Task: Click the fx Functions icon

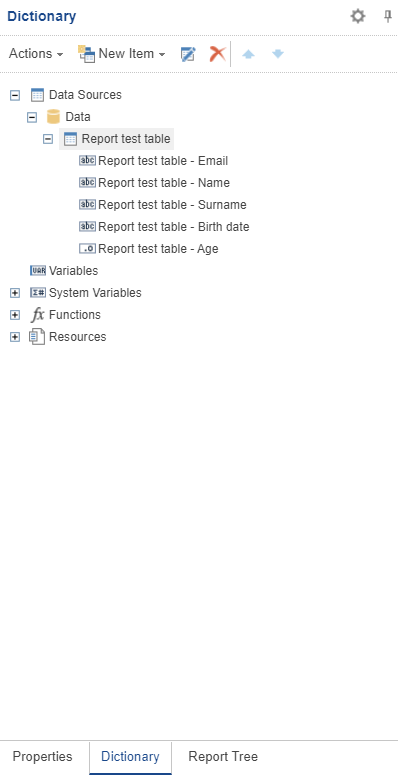Action: pyautogui.click(x=38, y=315)
